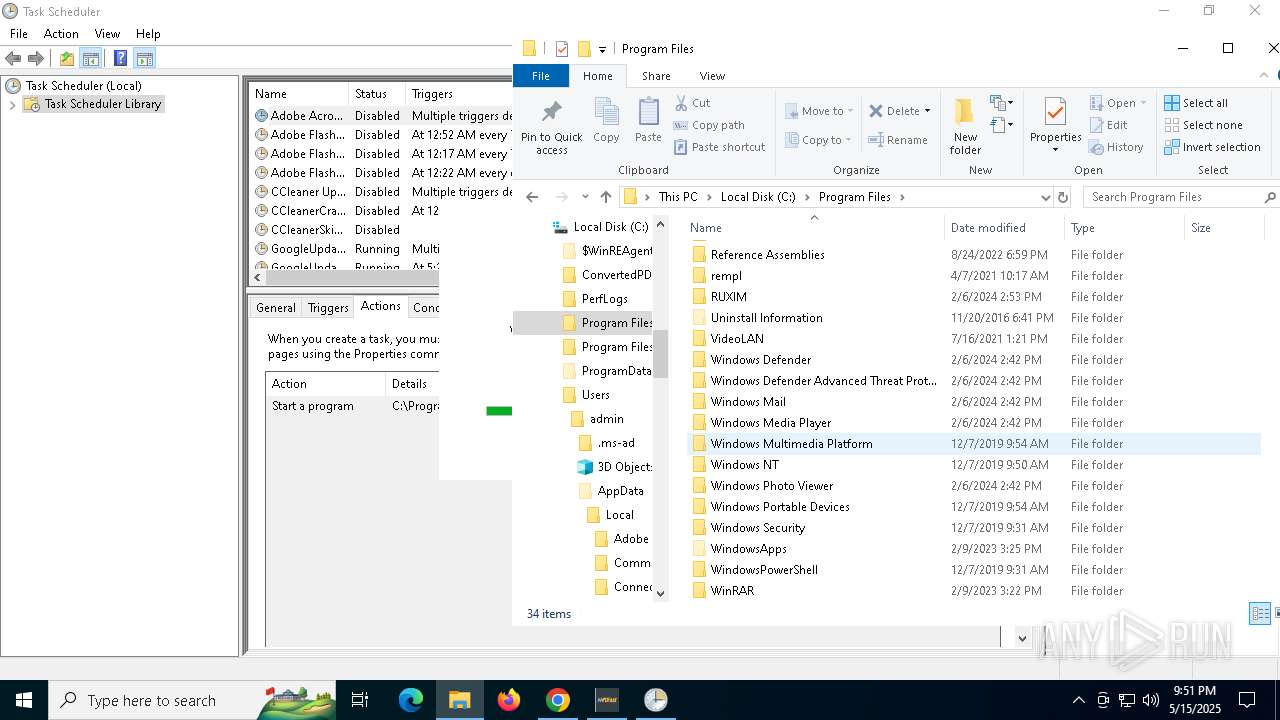Click Select all in the ribbon
1280x720 pixels.
tap(1196, 103)
